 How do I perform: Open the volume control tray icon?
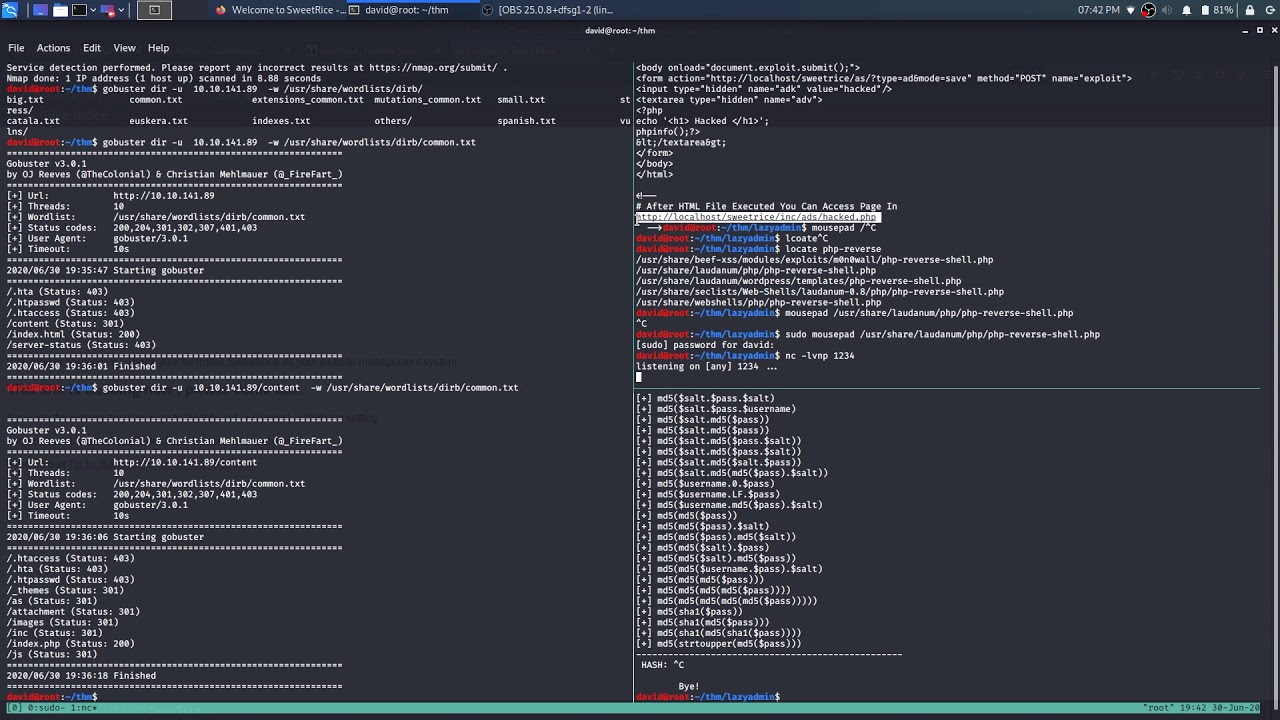tap(1167, 10)
